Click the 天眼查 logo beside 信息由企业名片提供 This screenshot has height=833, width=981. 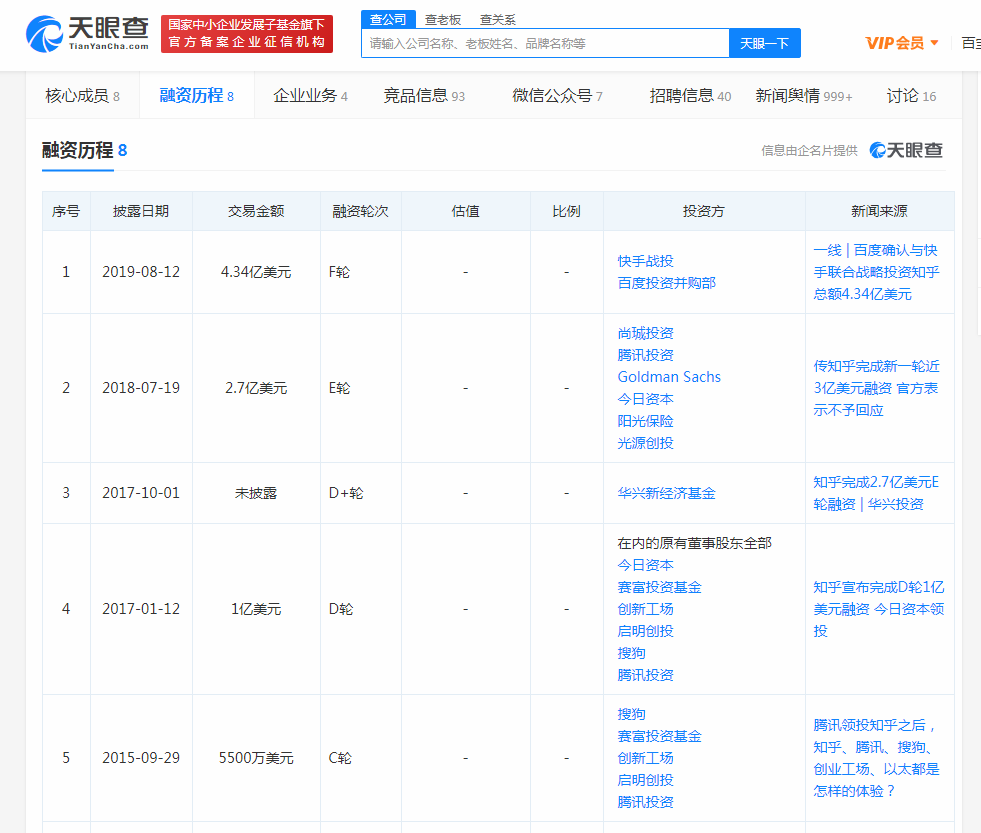(905, 148)
